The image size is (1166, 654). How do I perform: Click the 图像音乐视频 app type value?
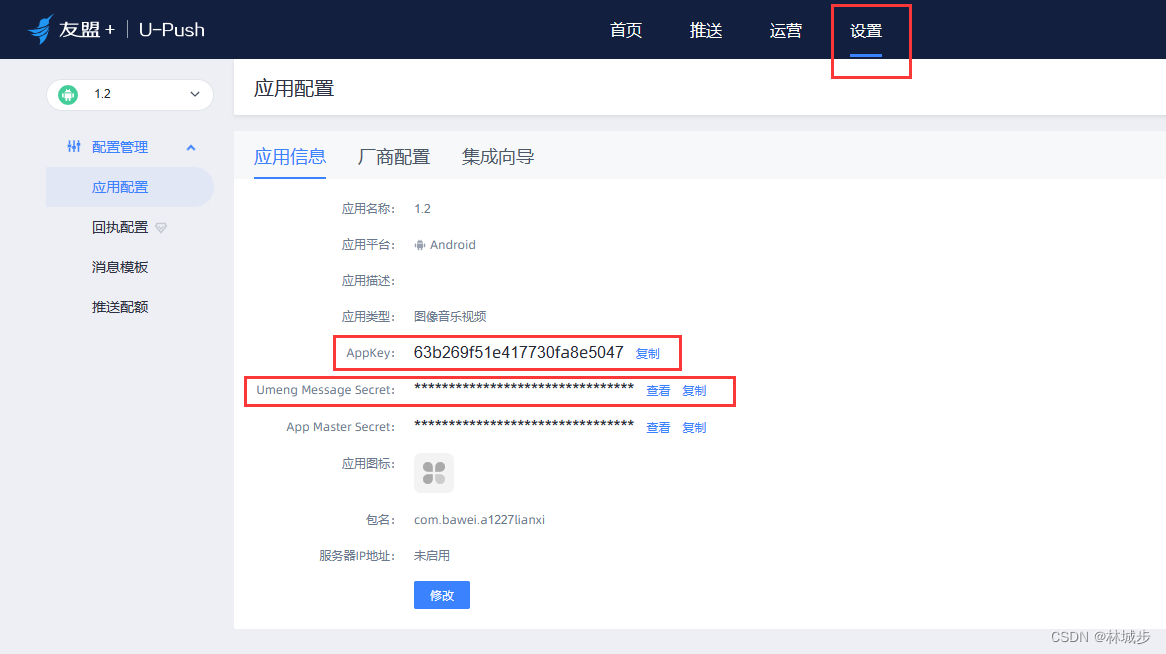[x=450, y=316]
